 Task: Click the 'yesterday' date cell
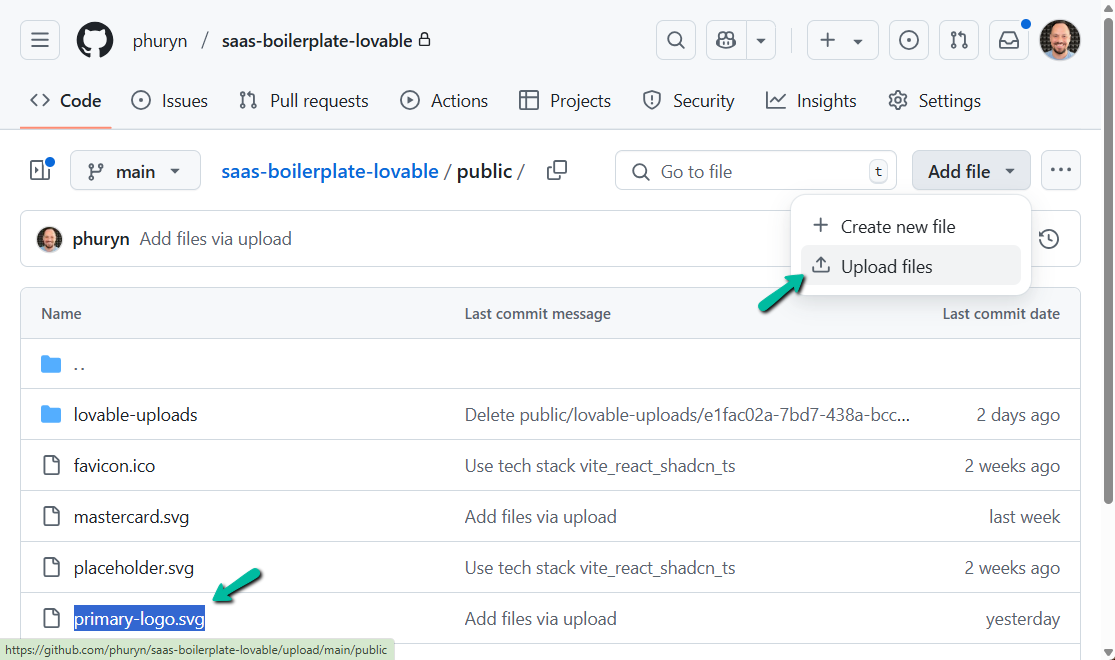point(1023,619)
